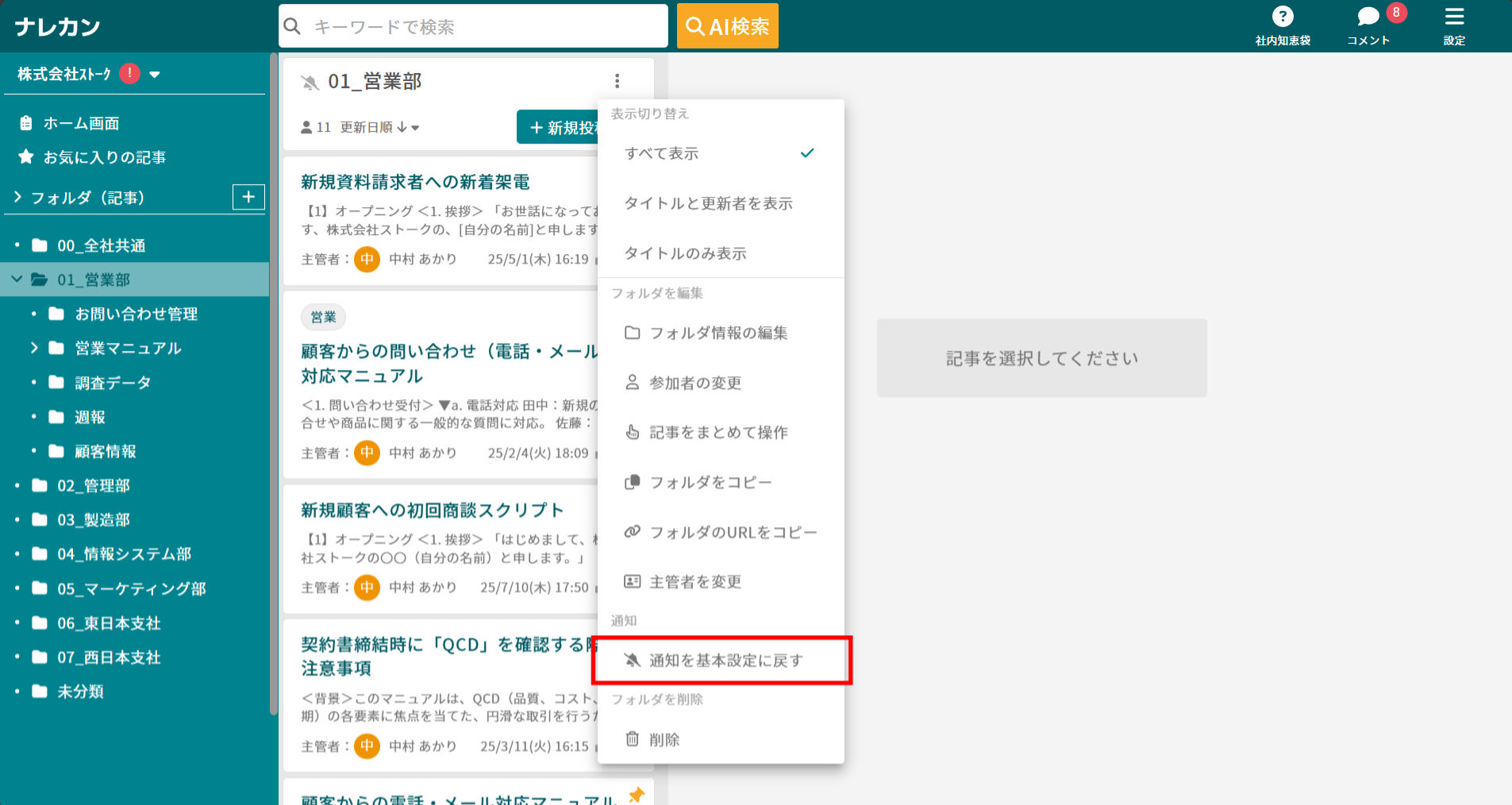
Task: Open the kebab menu on 01_営業部 header
Action: 617,80
